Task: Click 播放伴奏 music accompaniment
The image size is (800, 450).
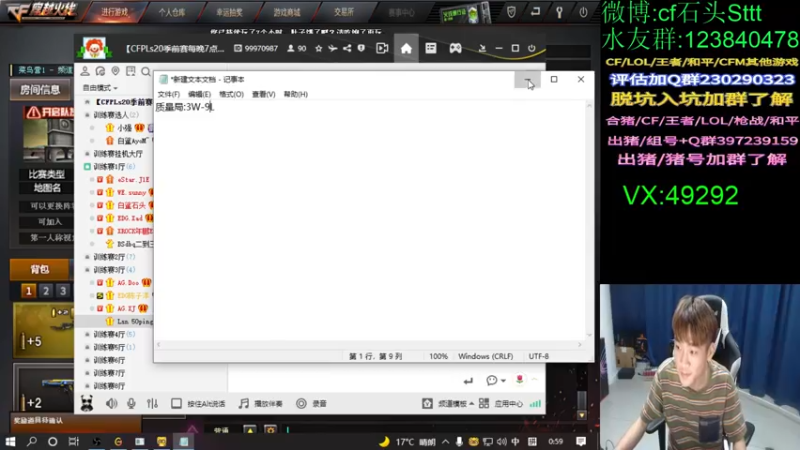Action: click(x=261, y=404)
